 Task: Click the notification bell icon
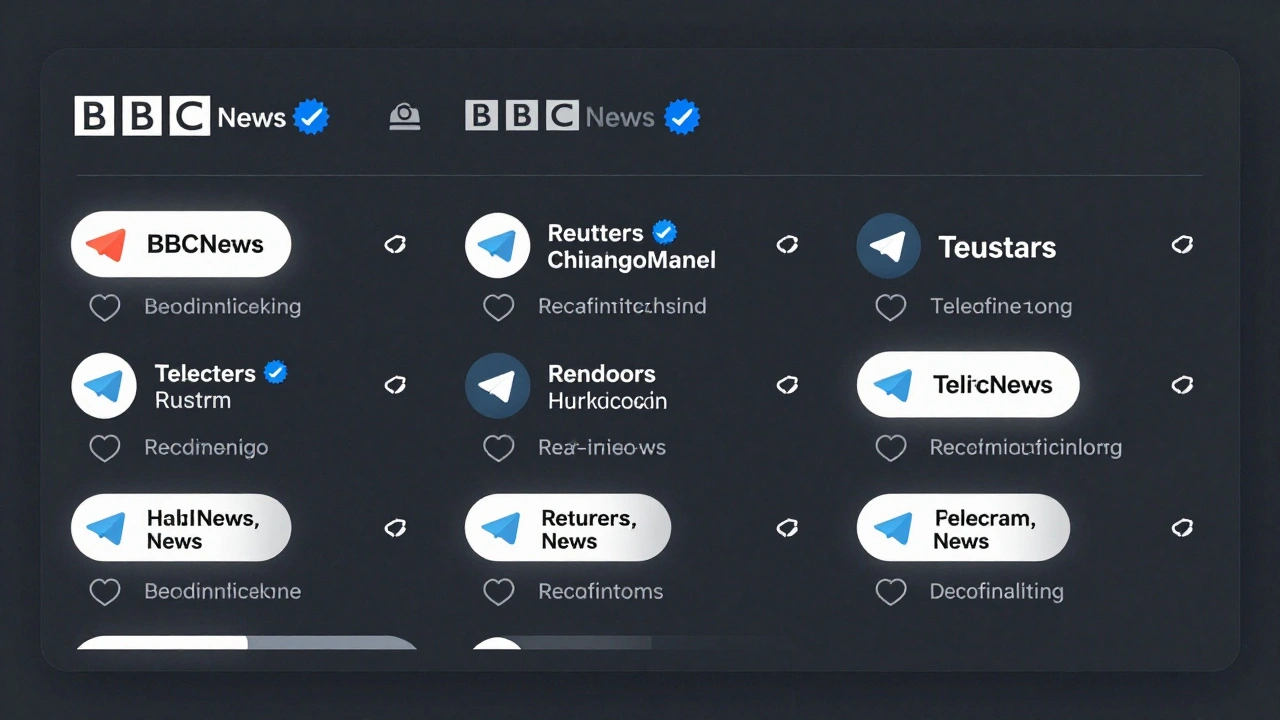(x=404, y=115)
